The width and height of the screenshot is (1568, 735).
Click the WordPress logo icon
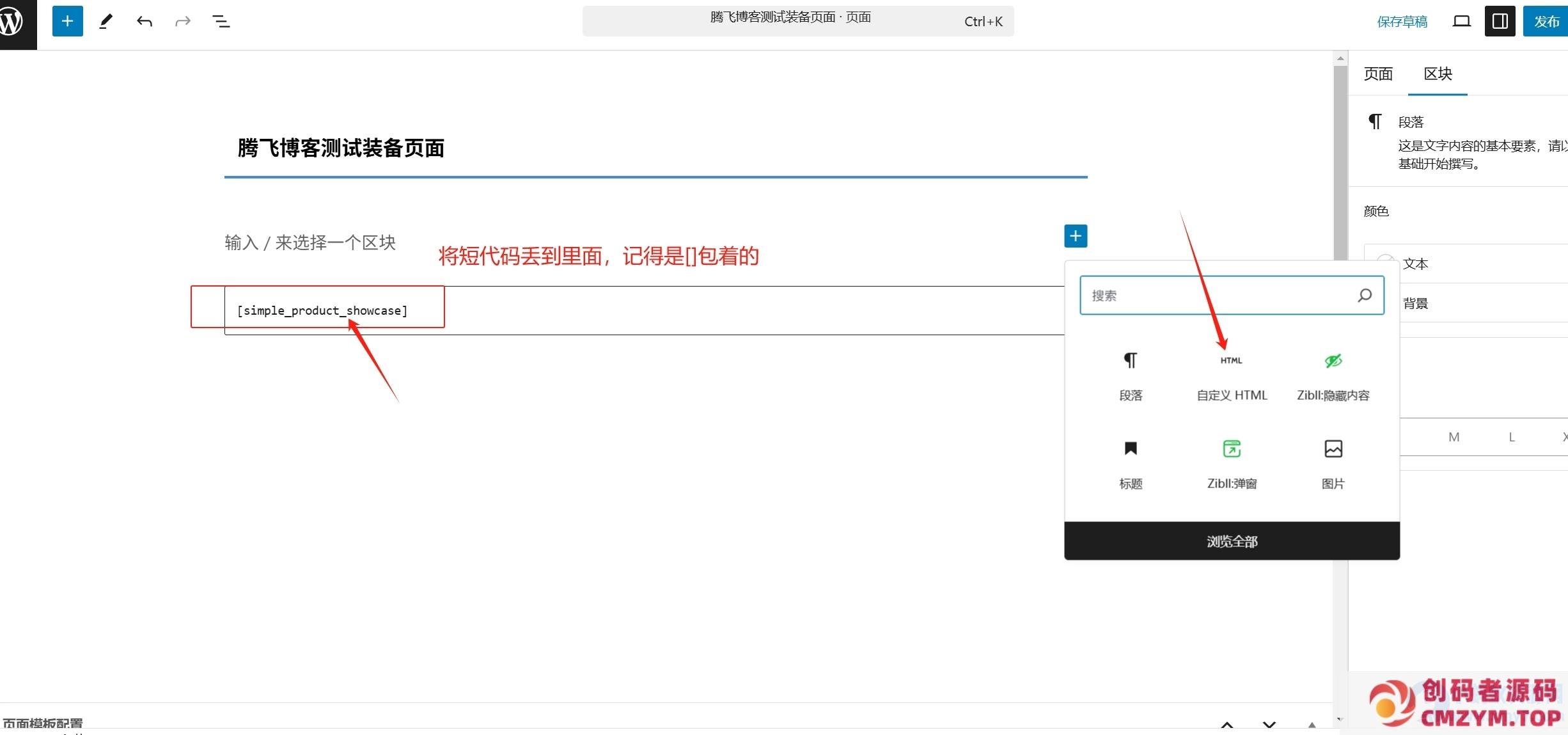(x=13, y=22)
